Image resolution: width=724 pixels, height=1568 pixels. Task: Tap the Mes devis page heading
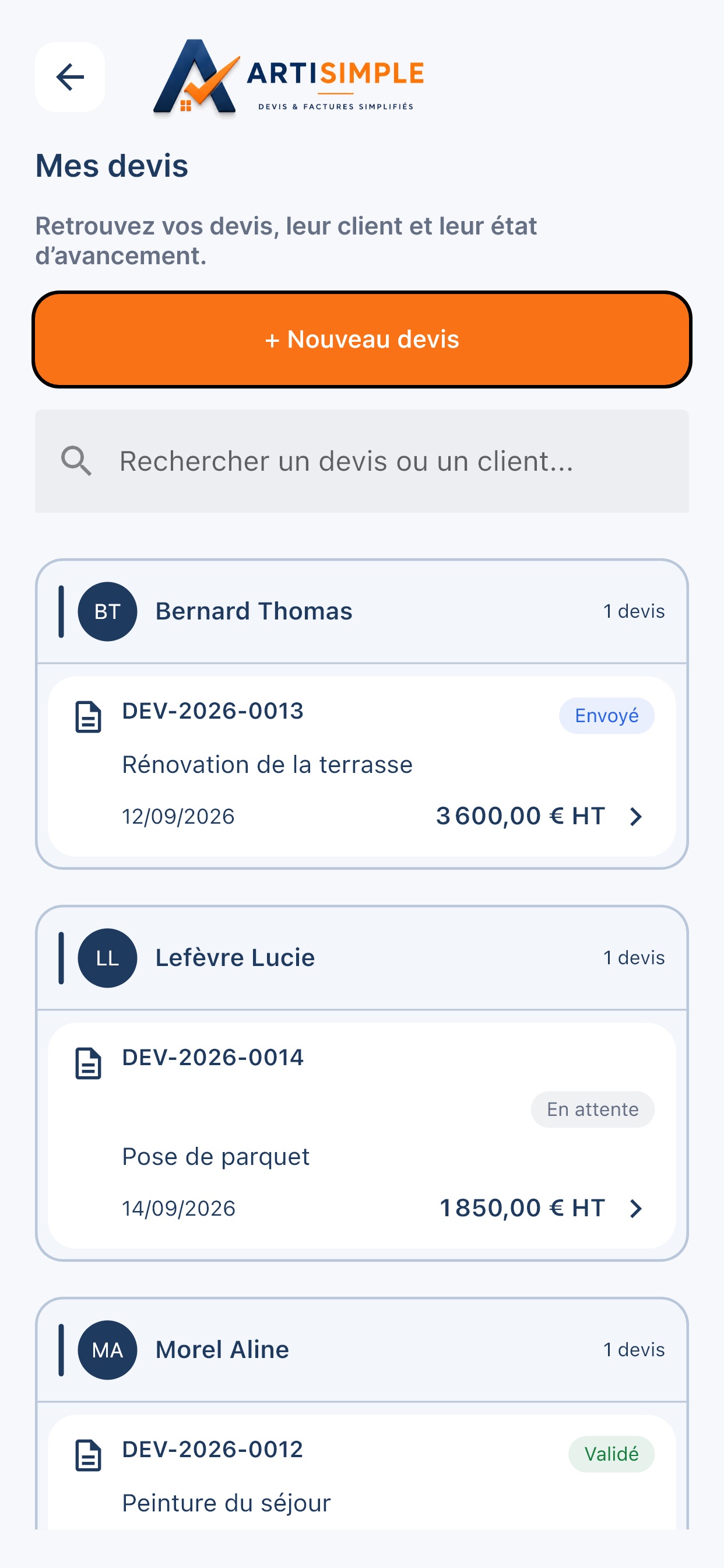tap(112, 166)
